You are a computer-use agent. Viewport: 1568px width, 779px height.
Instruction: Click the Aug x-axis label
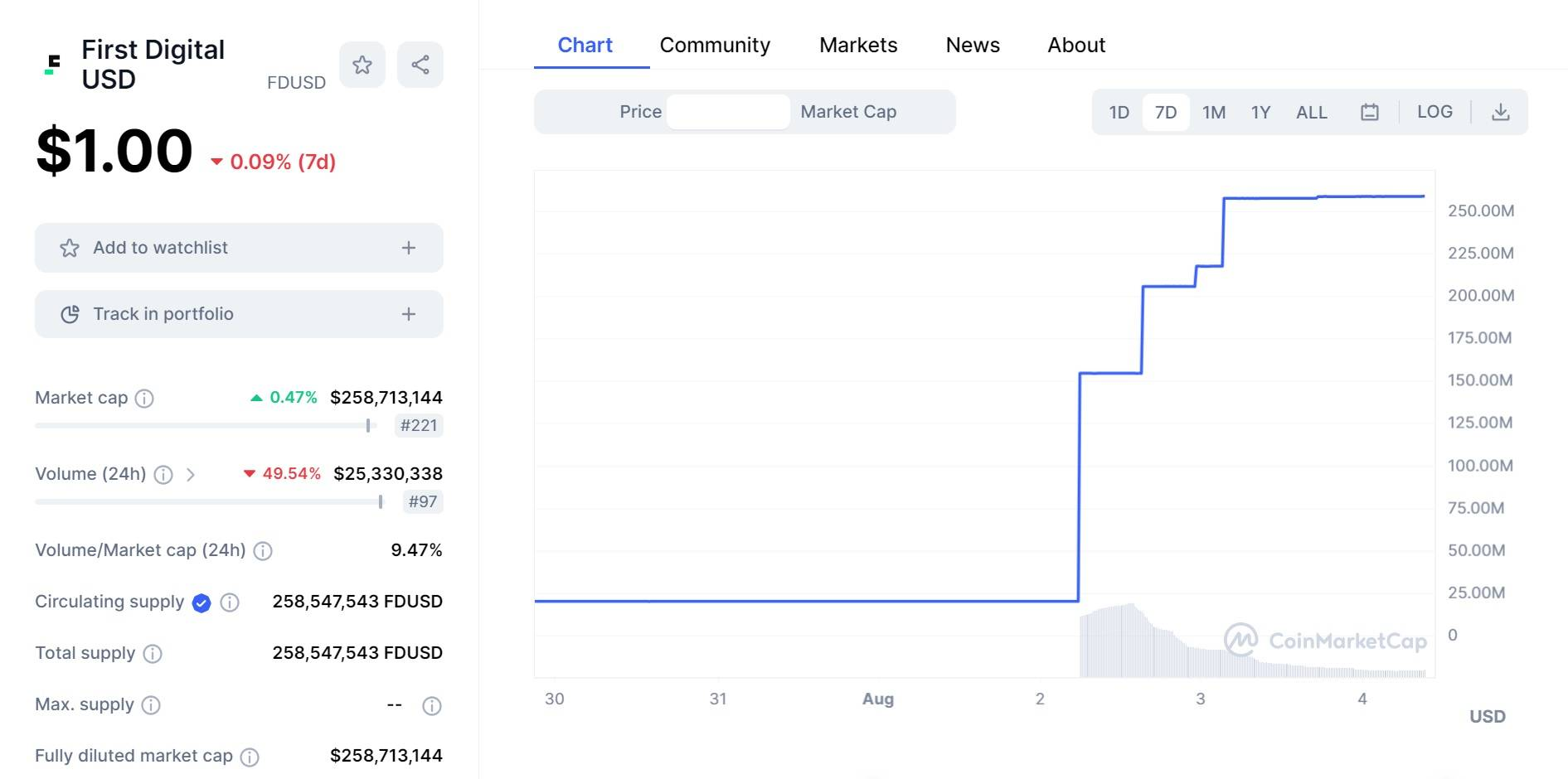[x=878, y=699]
